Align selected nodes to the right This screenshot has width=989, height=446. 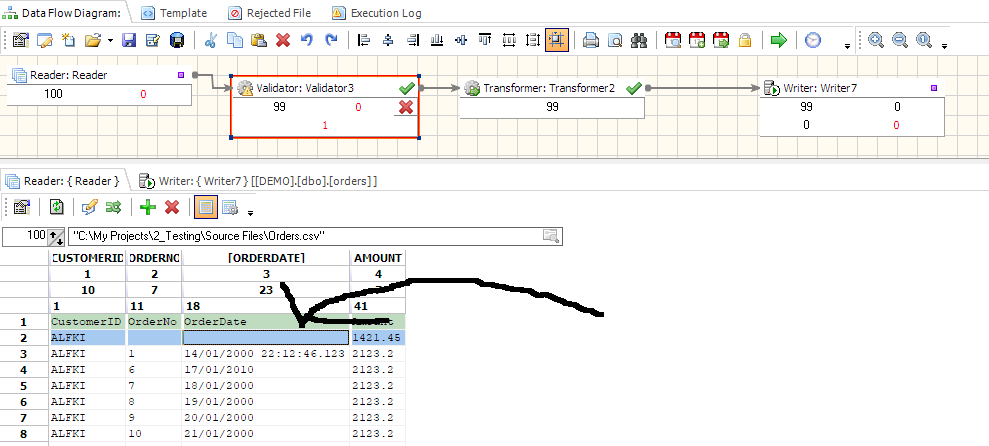point(413,40)
